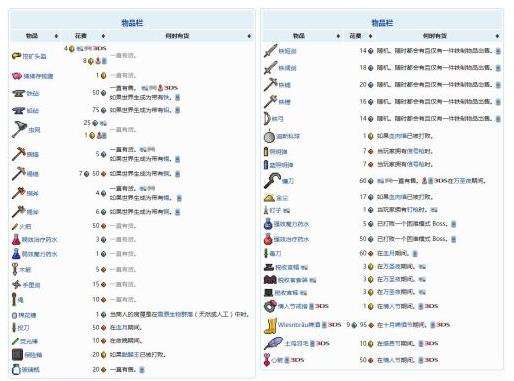Image resolution: width=514 pixels, height=381 pixels.
Task: Click the disco ball item icon
Action: [x=269, y=136]
